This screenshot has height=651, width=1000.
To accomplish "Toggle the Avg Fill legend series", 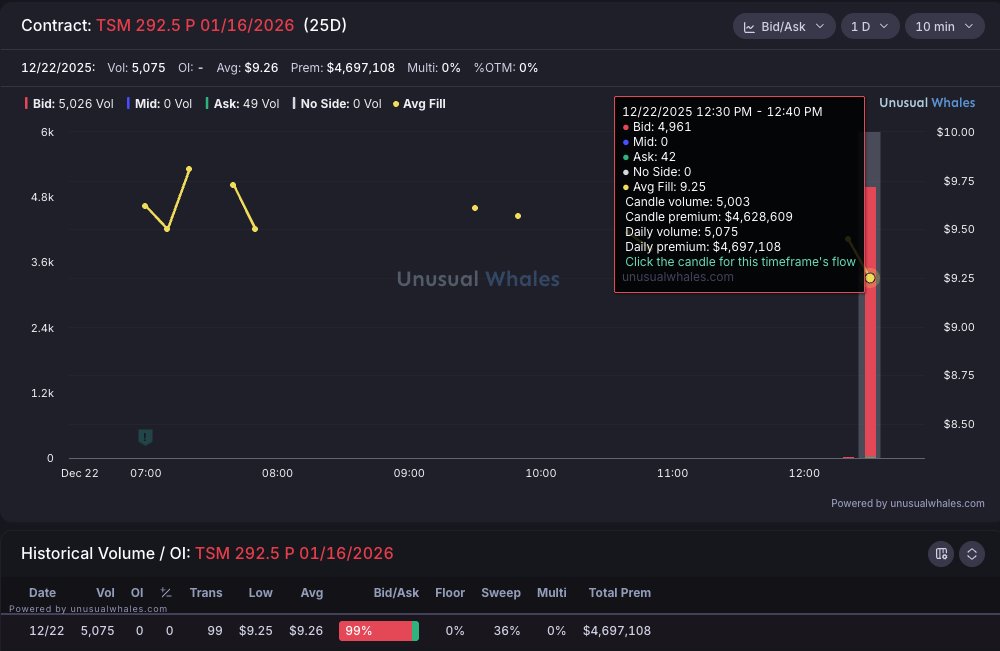I will point(419,103).
